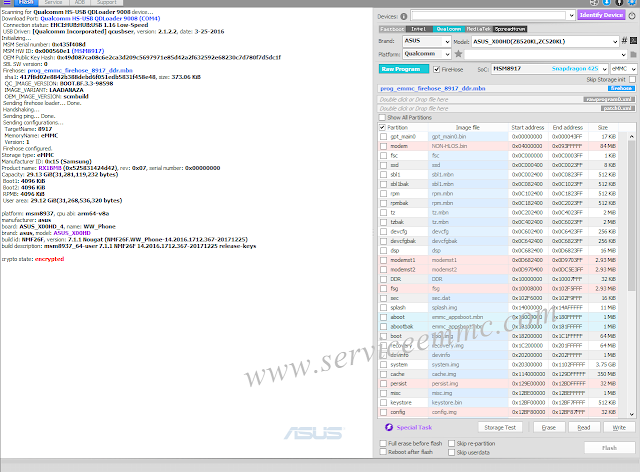Open the ADB tab
The width and height of the screenshot is (640, 472).
click(x=80, y=2)
